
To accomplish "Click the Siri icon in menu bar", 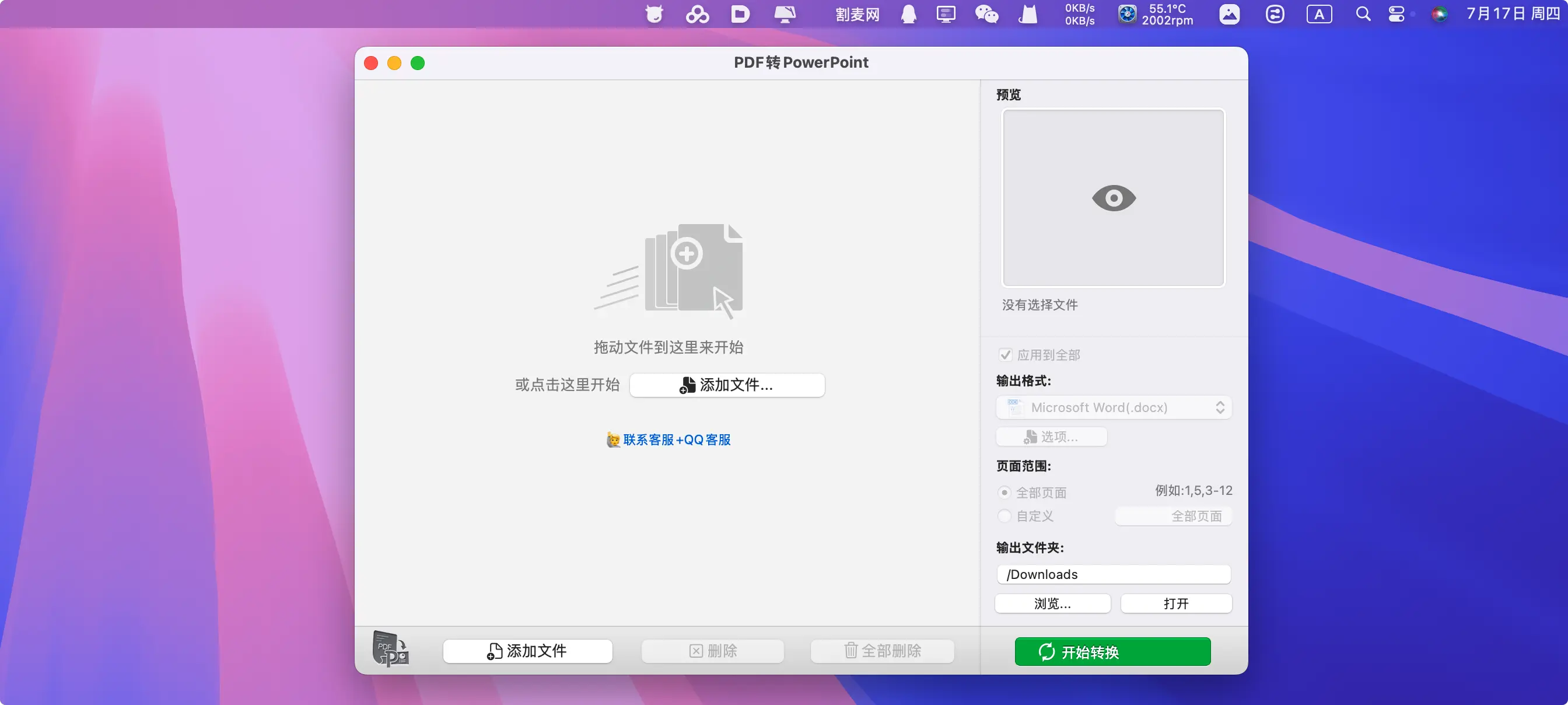I will [1439, 14].
